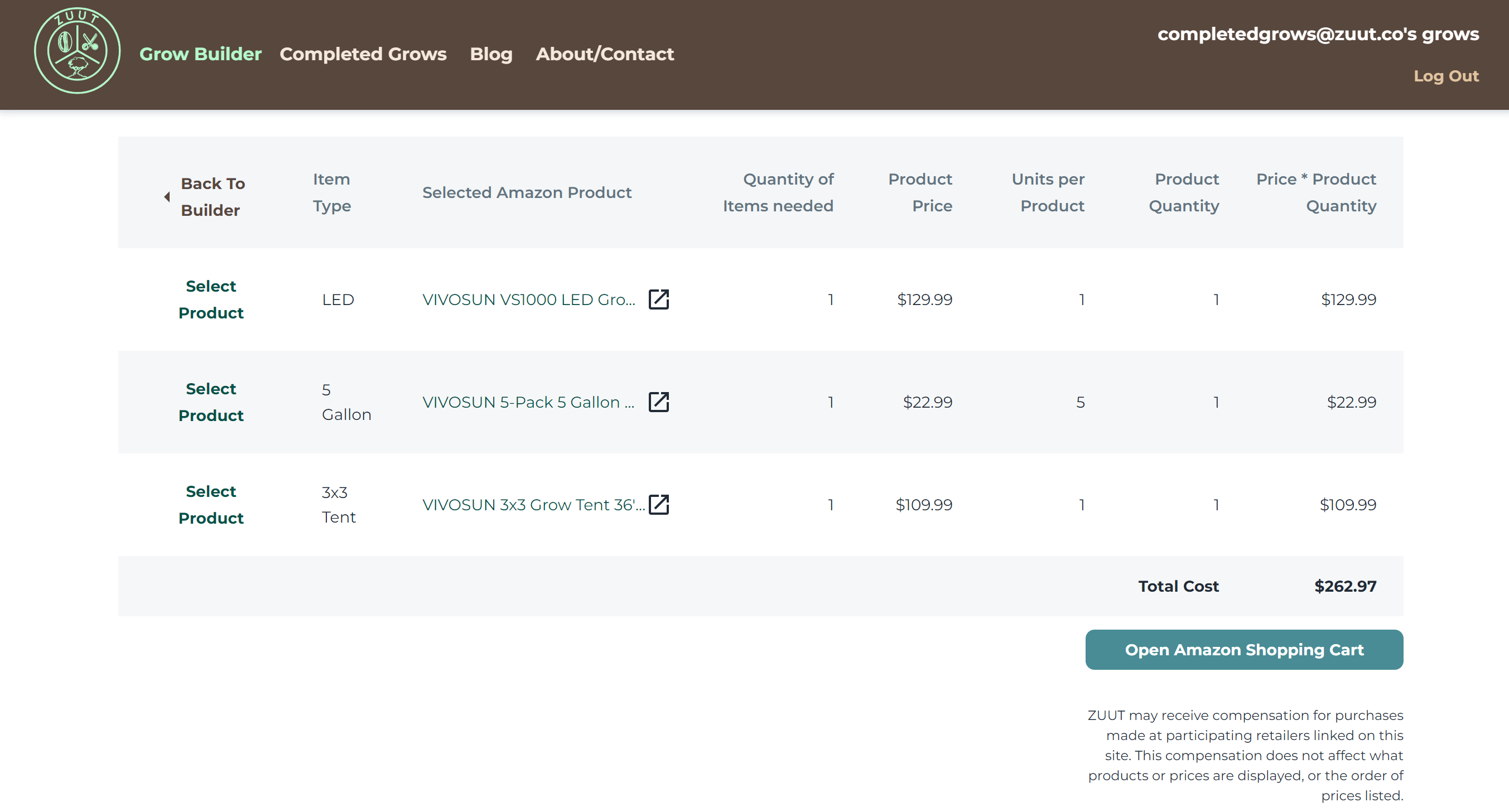Select Product for the LED row
The image size is (1509, 812).
tap(211, 299)
